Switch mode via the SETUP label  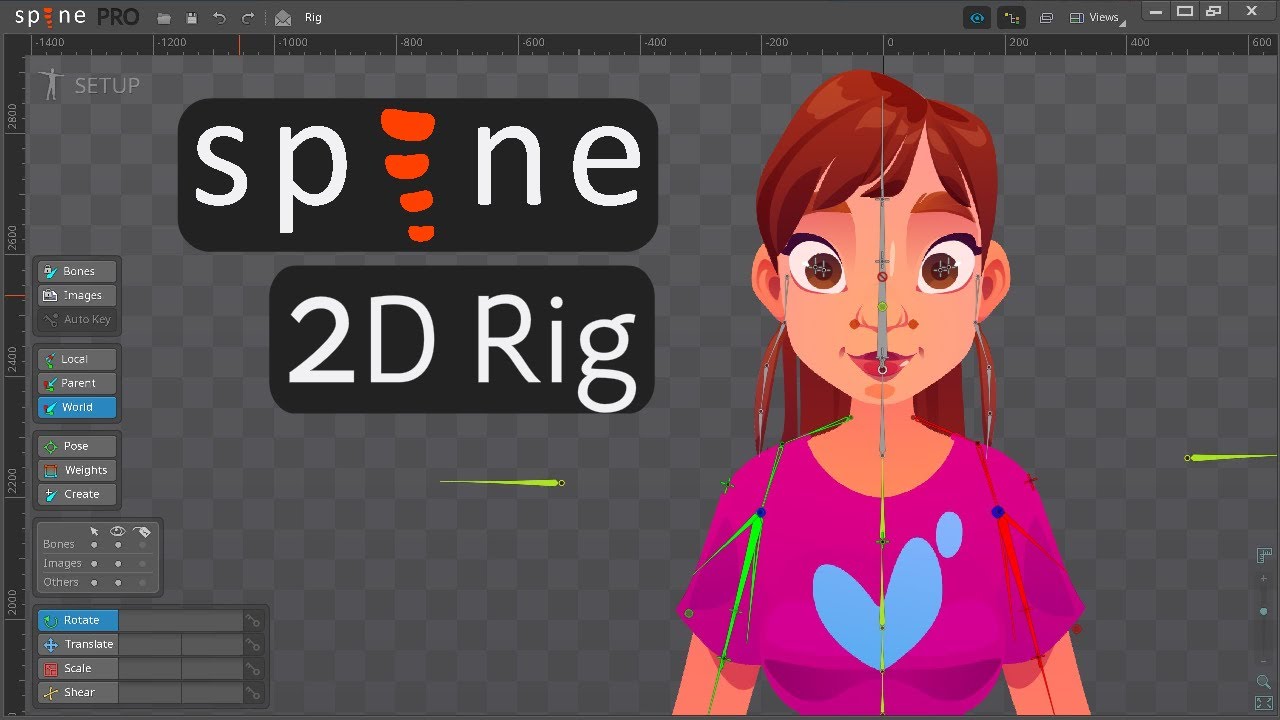click(x=107, y=86)
